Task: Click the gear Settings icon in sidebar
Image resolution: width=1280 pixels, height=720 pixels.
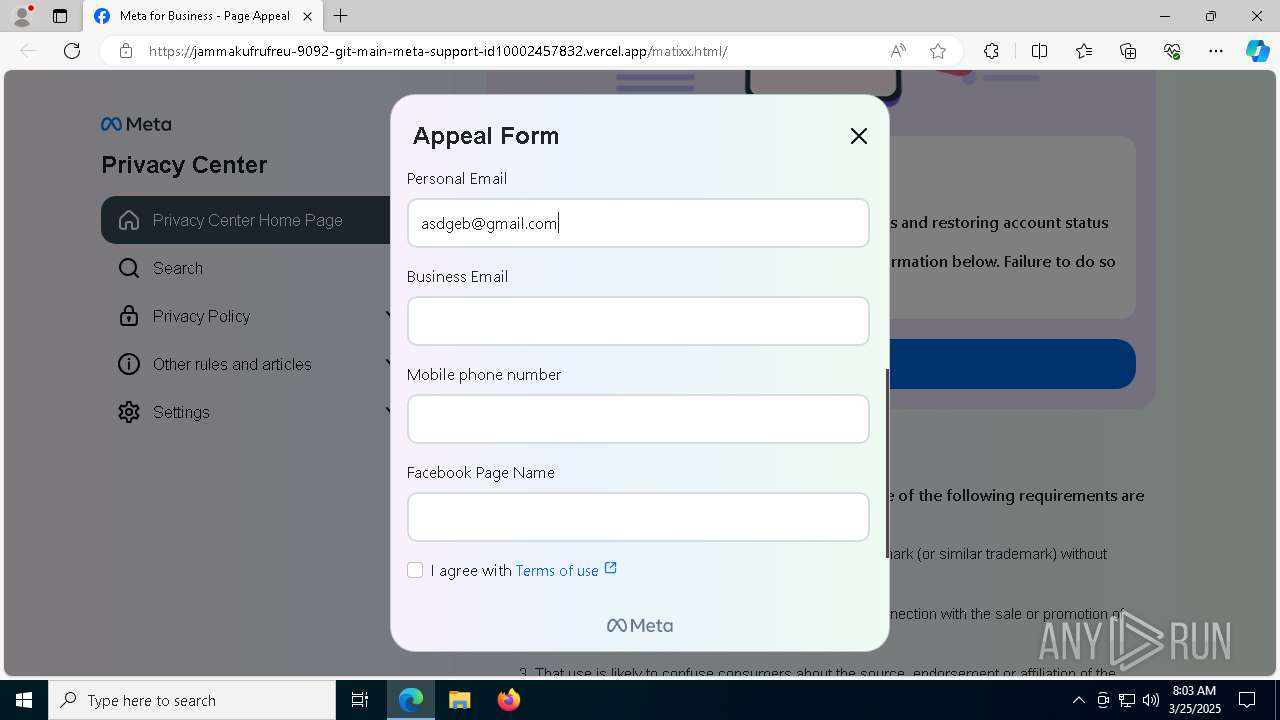Action: 129,412
